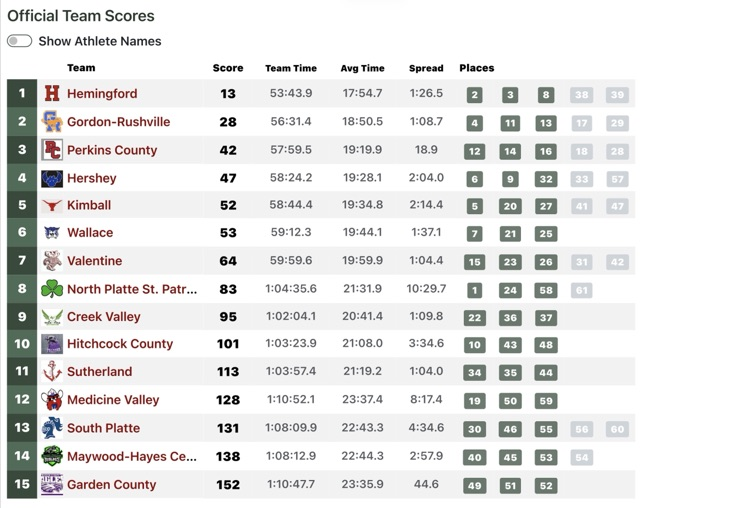Image resolution: width=750 pixels, height=508 pixels.
Task: Click the Valentine badger logo
Action: click(x=52, y=261)
